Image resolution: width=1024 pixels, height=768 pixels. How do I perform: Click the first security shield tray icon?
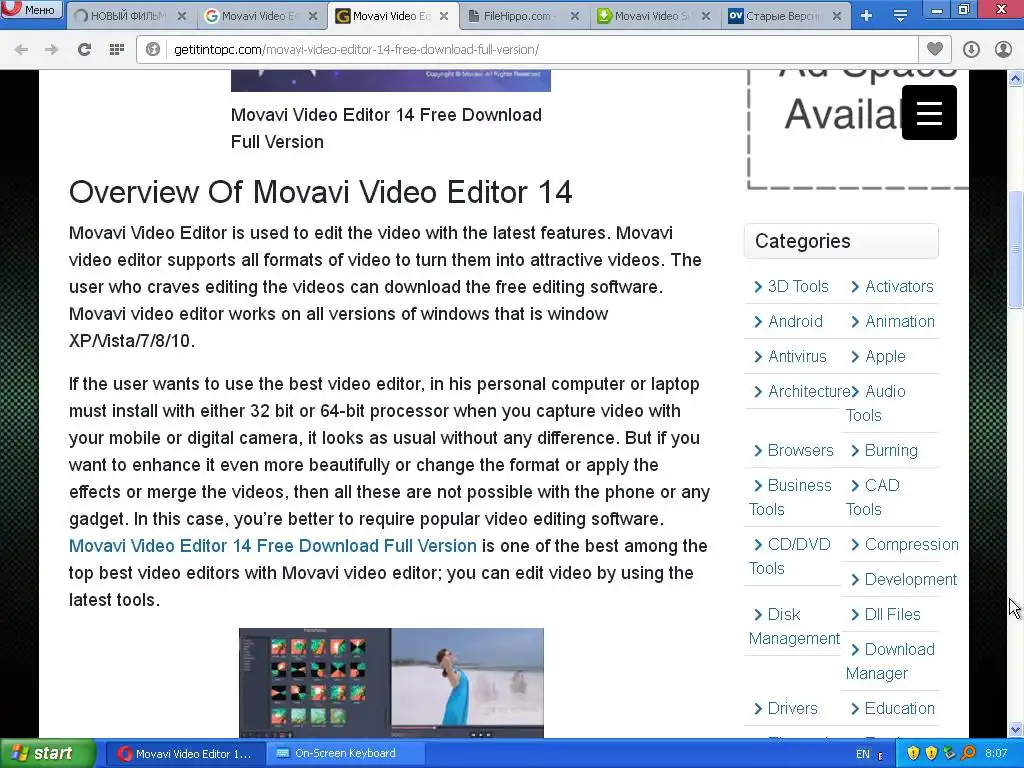point(913,754)
